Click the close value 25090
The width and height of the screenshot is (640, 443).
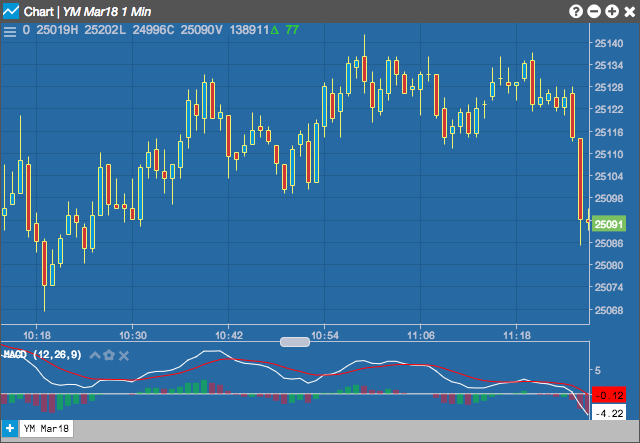pos(198,30)
